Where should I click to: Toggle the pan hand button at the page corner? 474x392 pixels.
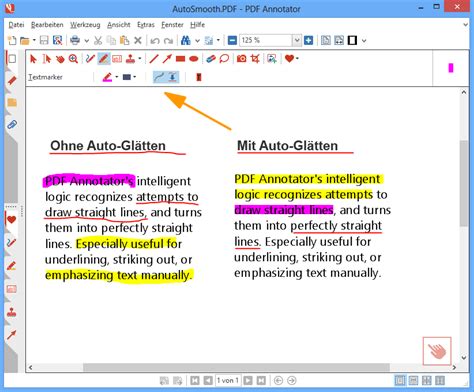click(x=437, y=351)
